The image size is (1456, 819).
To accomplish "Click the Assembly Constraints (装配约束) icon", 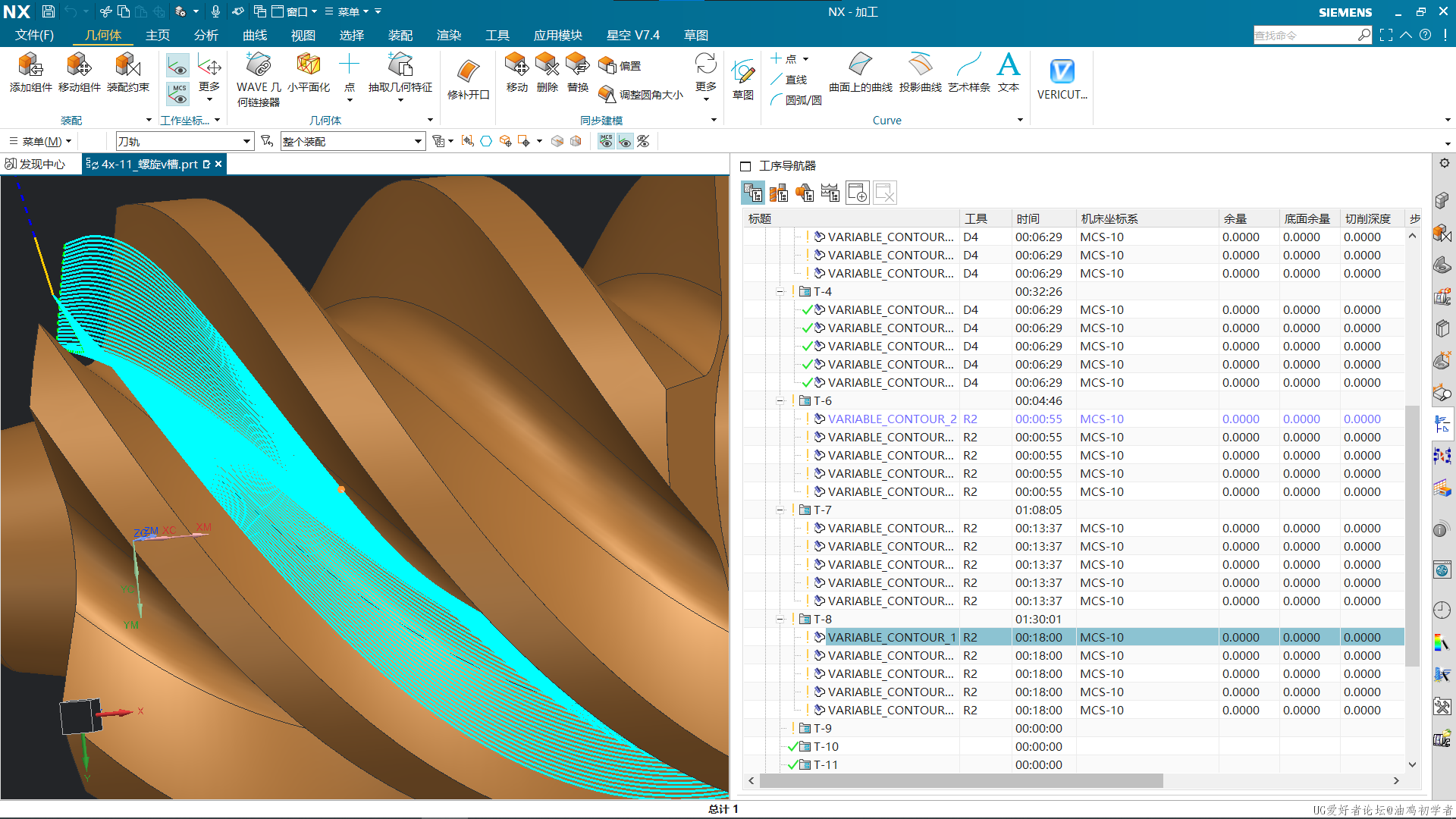I will point(128,66).
